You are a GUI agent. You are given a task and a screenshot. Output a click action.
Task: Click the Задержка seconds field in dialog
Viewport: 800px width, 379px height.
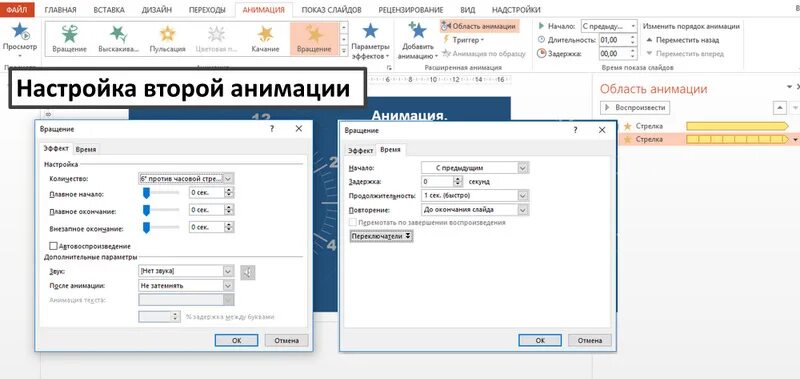pos(438,181)
